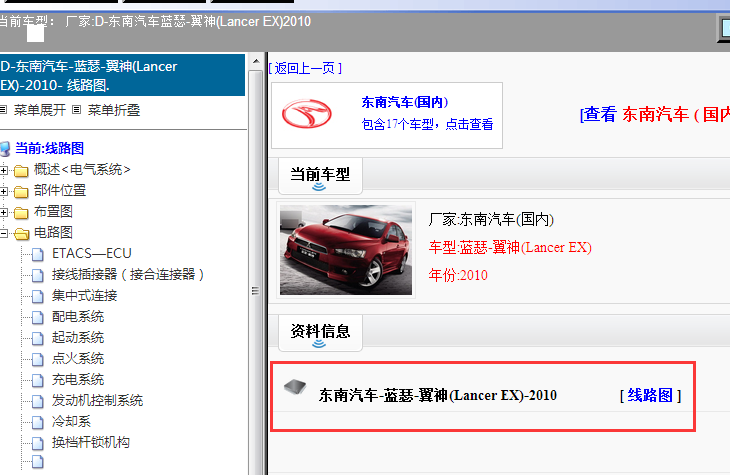Open the 充电系统 diagram
Screen dimensions: 730x475
(78, 379)
